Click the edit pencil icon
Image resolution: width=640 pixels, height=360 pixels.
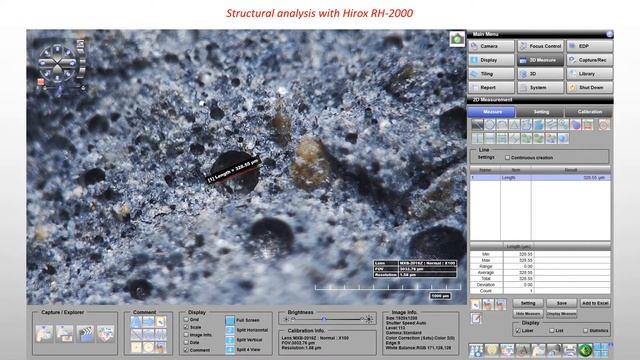[x=476, y=318]
